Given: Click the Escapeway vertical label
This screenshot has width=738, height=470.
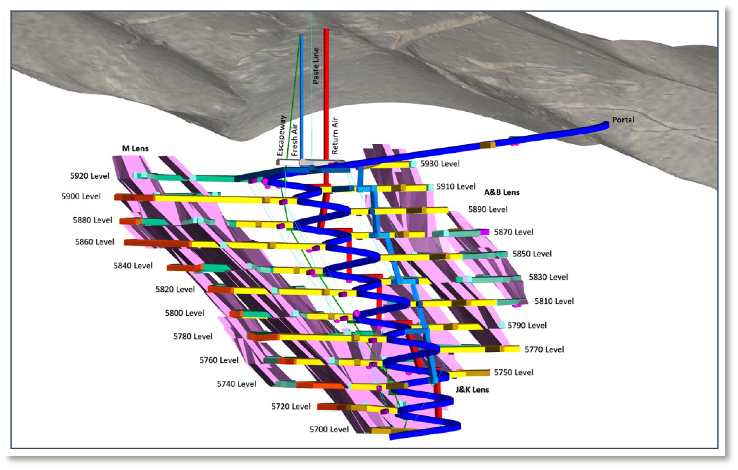Looking at the screenshot, I should click(x=281, y=134).
